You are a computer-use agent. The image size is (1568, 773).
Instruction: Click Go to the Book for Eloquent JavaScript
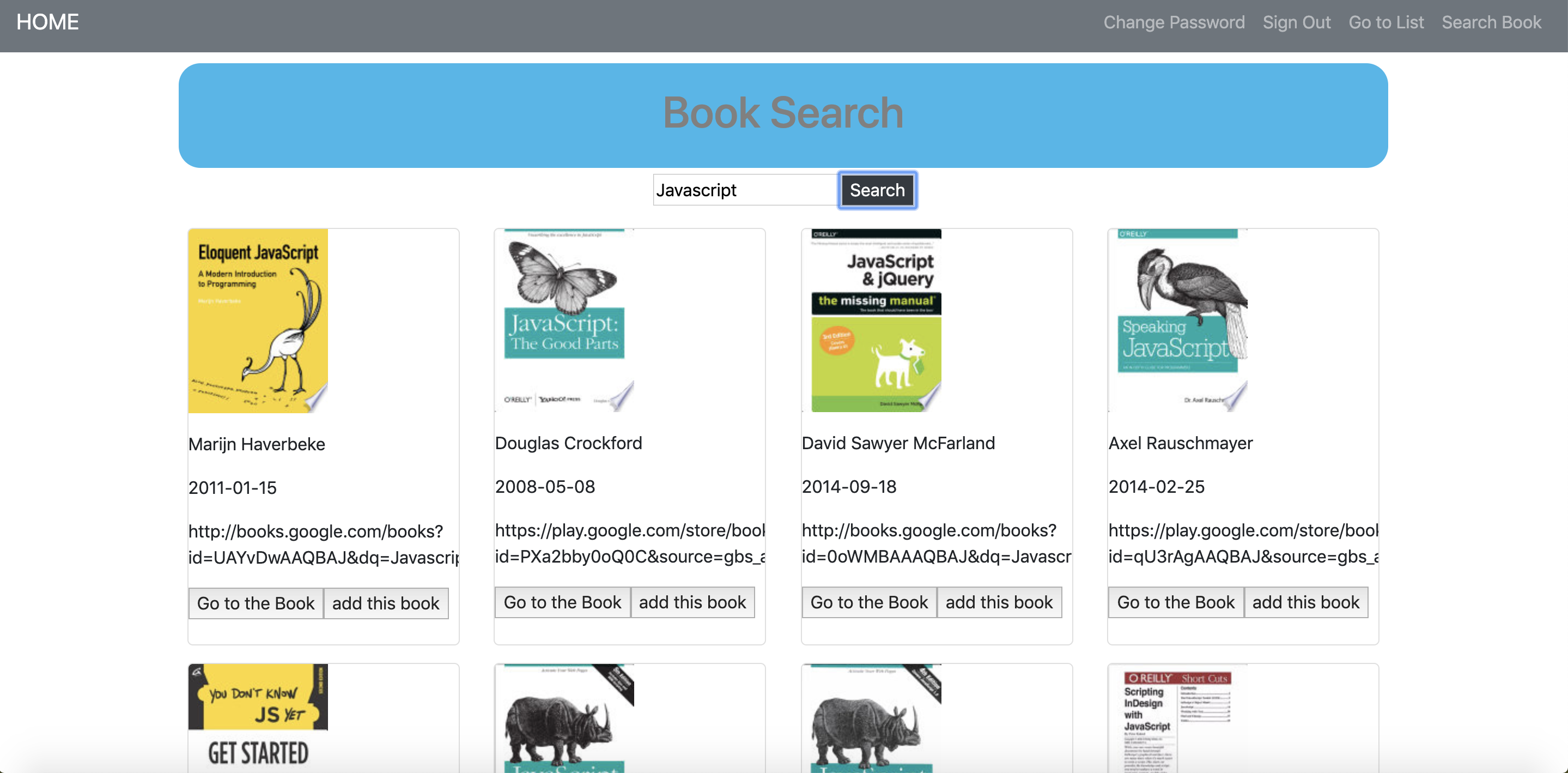[256, 603]
